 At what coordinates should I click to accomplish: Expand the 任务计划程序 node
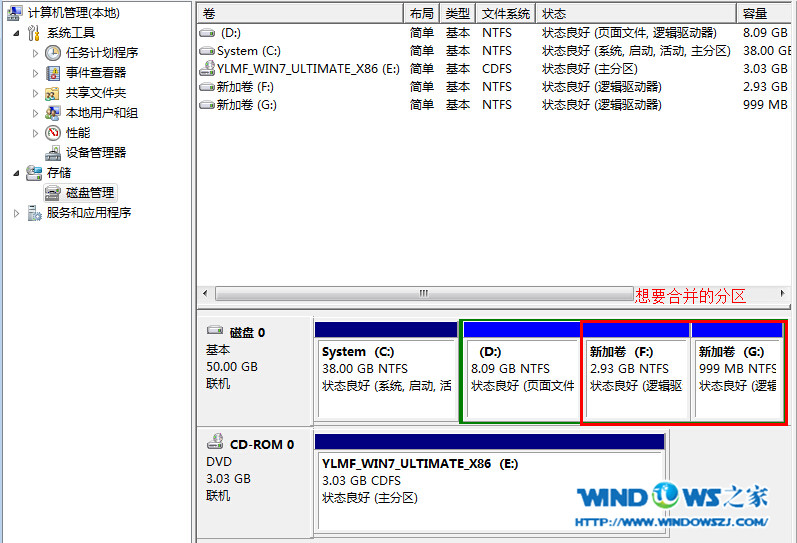tap(36, 53)
